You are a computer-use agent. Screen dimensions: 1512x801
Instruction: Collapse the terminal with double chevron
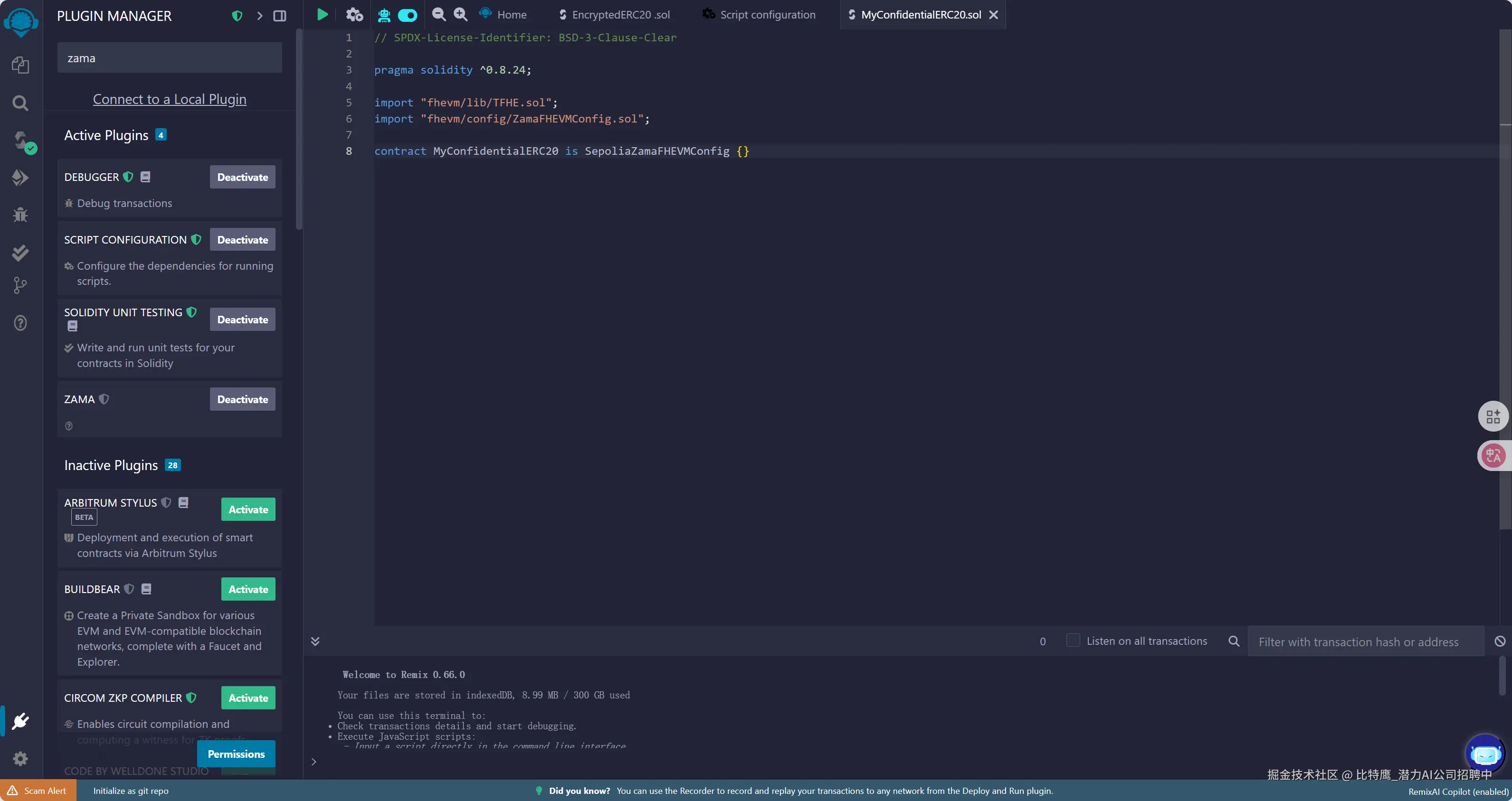pyautogui.click(x=315, y=641)
